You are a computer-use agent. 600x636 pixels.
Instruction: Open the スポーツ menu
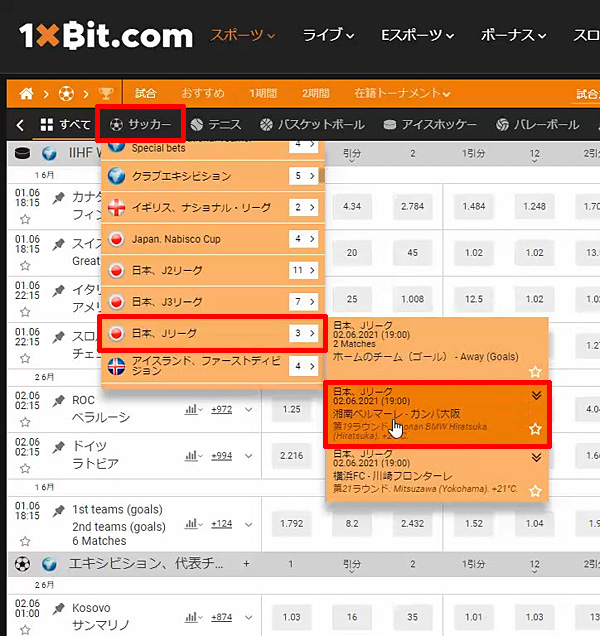(243, 35)
